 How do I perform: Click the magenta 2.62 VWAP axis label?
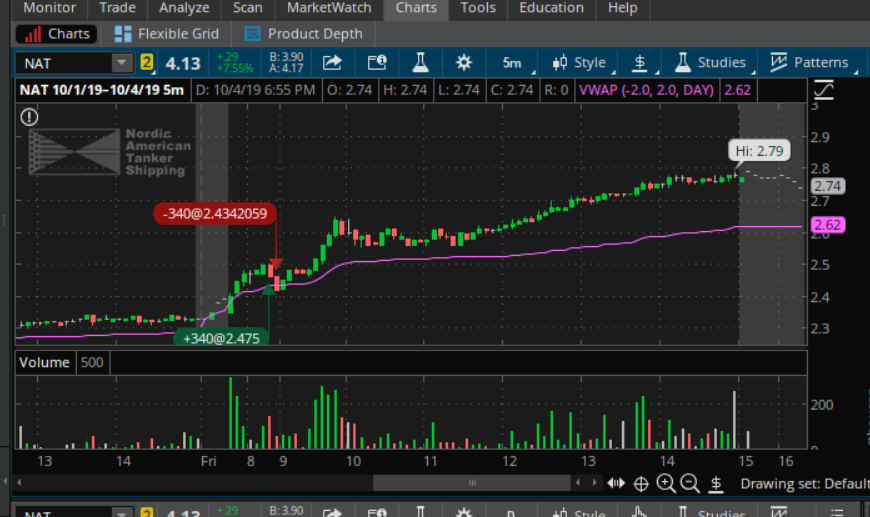(828, 225)
